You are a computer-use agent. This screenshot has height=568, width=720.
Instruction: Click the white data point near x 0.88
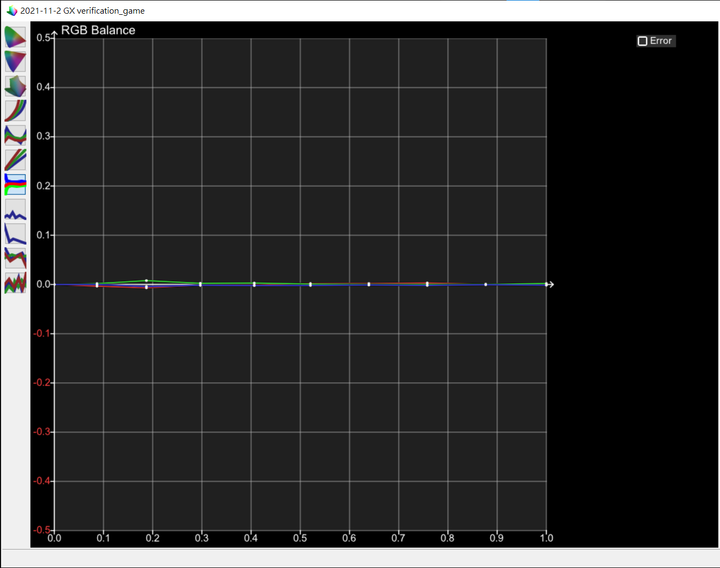tap(485, 284)
